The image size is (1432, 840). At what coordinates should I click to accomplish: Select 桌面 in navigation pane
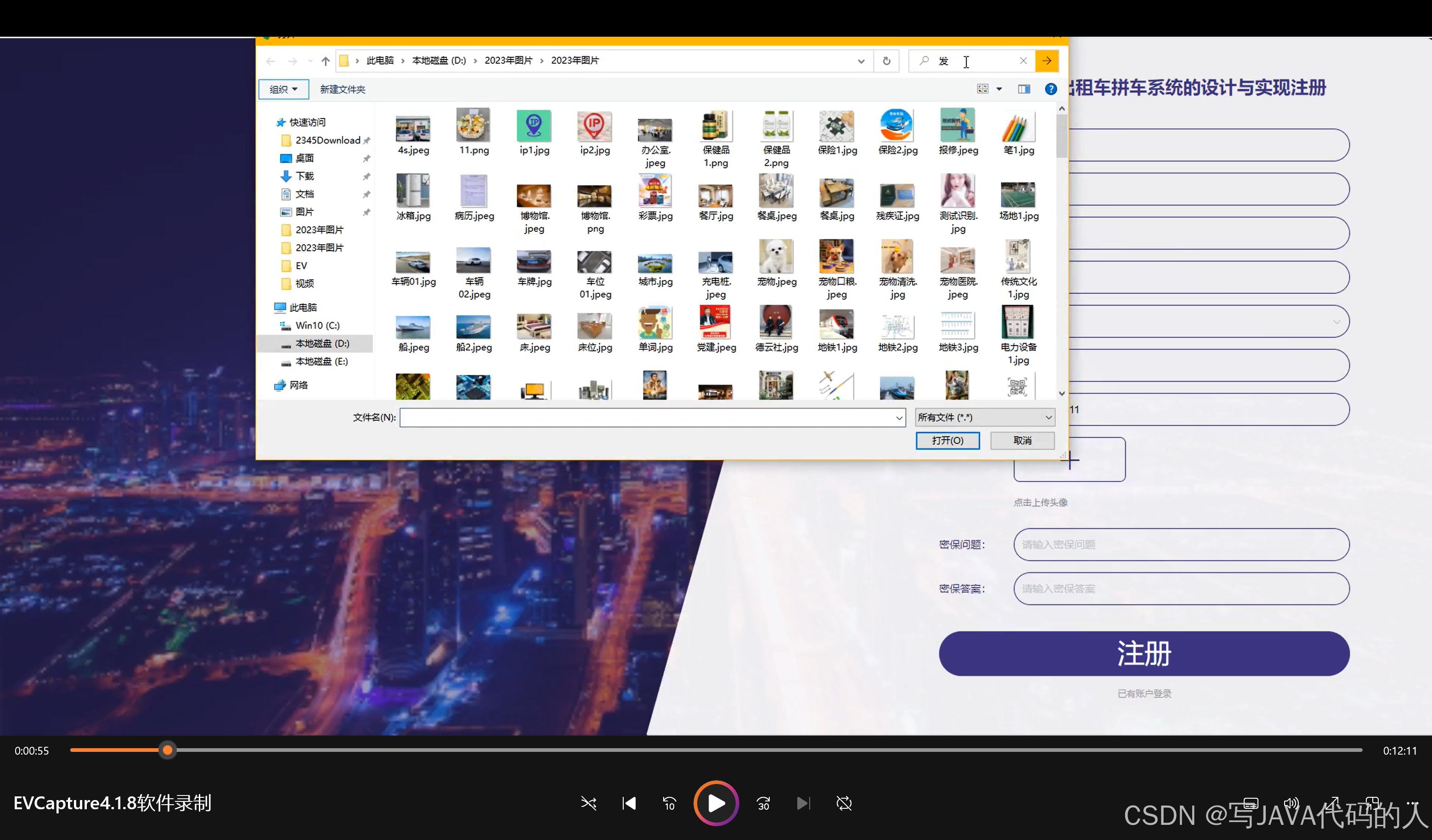pyautogui.click(x=304, y=158)
